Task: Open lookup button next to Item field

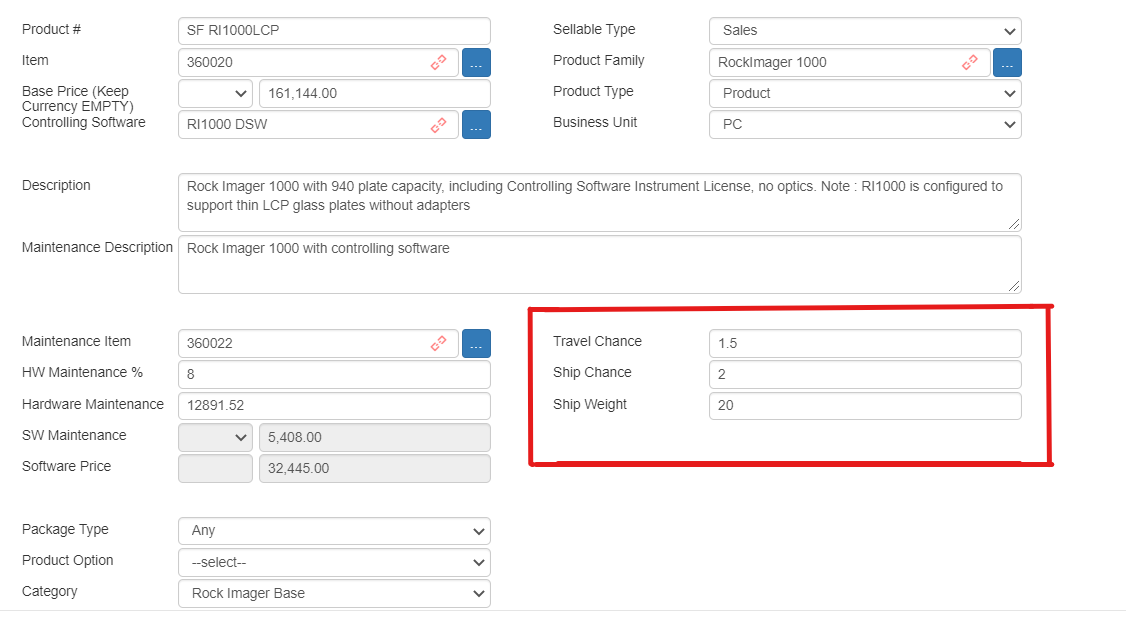Action: tap(476, 62)
